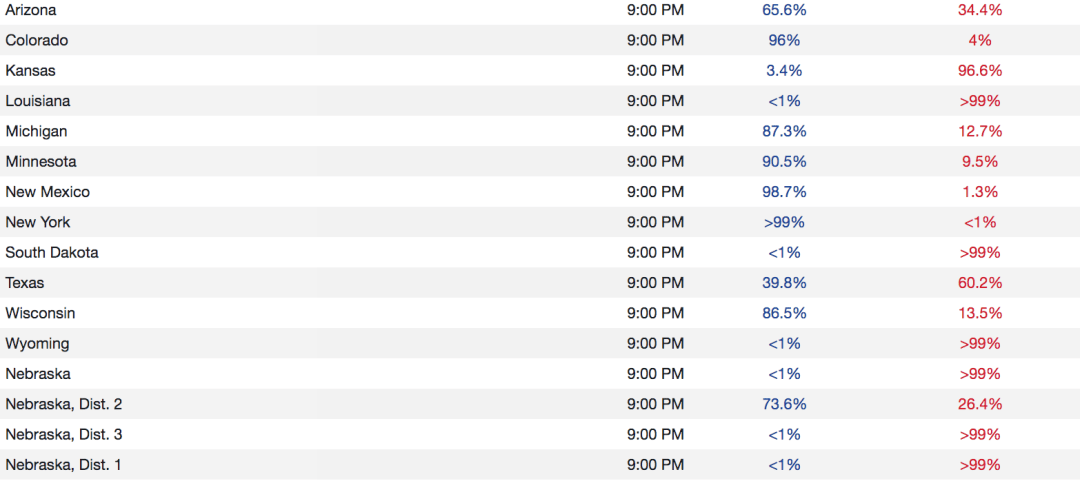Viewport: 1080px width, 481px height.
Task: Click Nebraska, Dist. 2 row label
Action: 64,404
